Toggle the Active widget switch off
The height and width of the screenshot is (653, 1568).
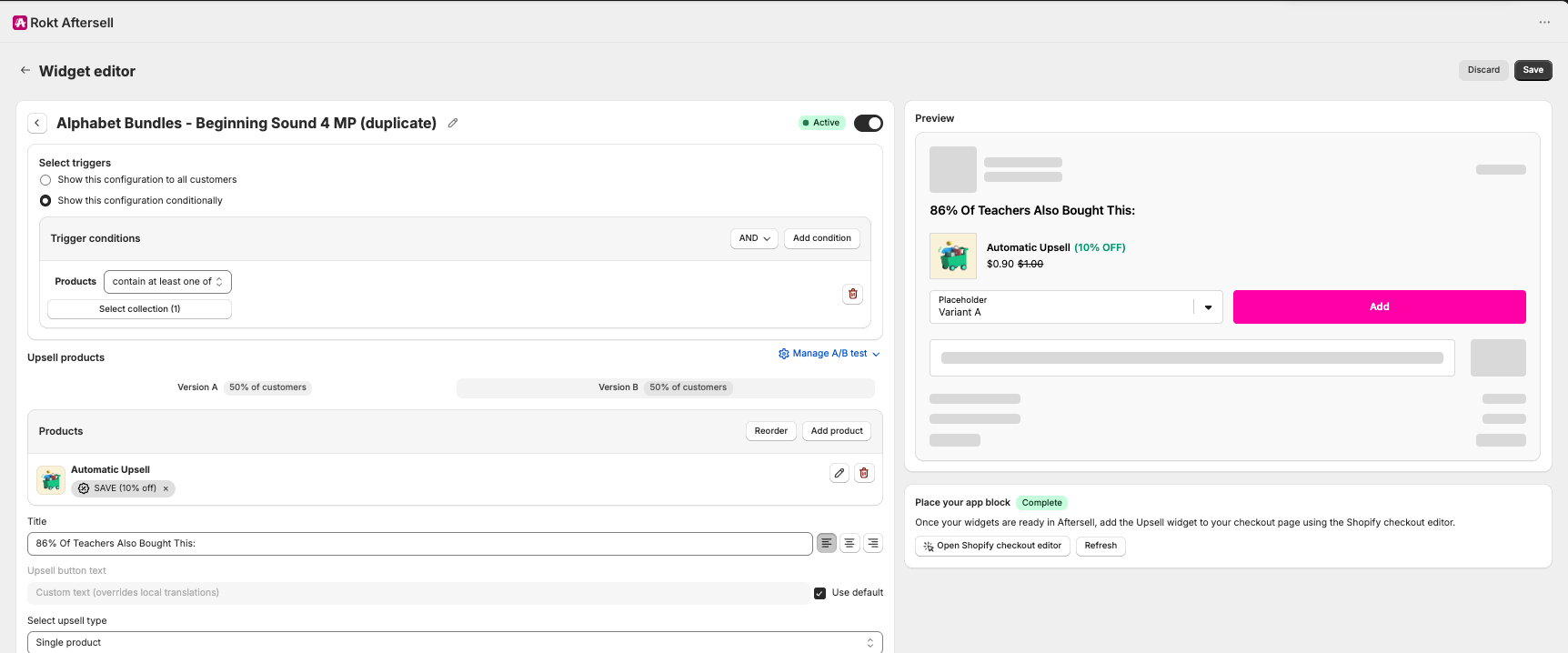point(869,123)
